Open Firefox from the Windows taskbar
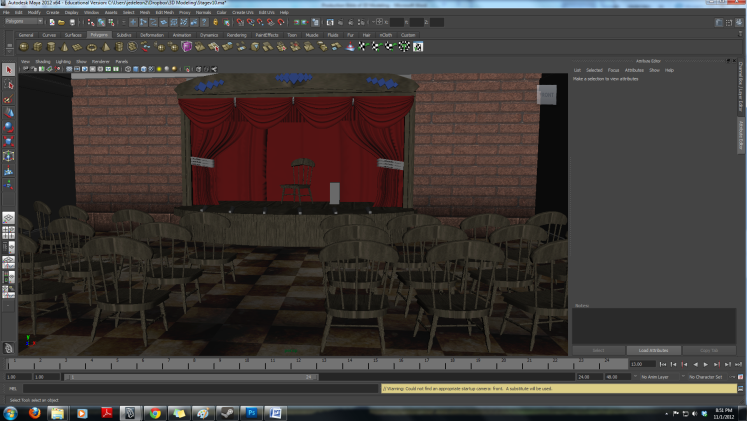 34,412
